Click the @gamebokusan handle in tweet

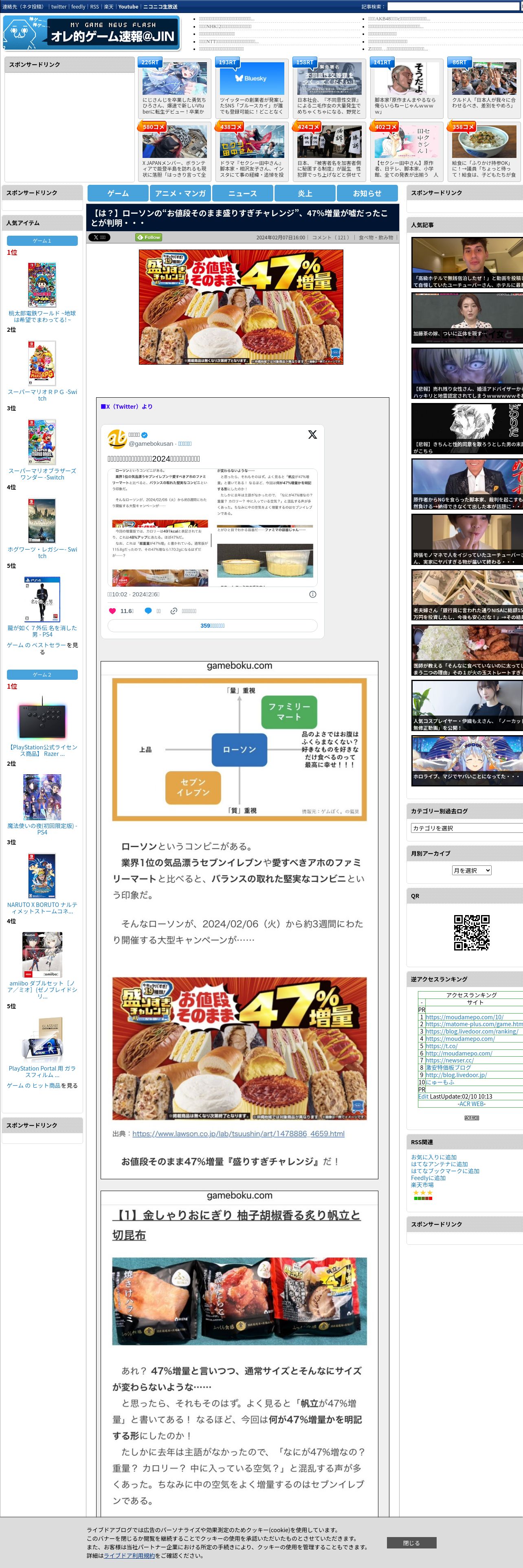point(151,444)
